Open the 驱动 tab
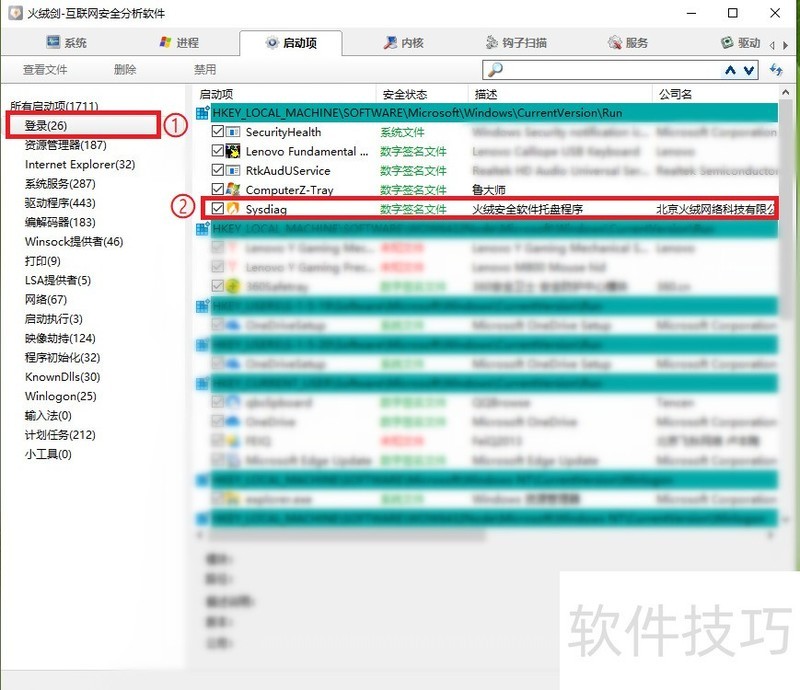The height and width of the screenshot is (690, 800). [740, 42]
